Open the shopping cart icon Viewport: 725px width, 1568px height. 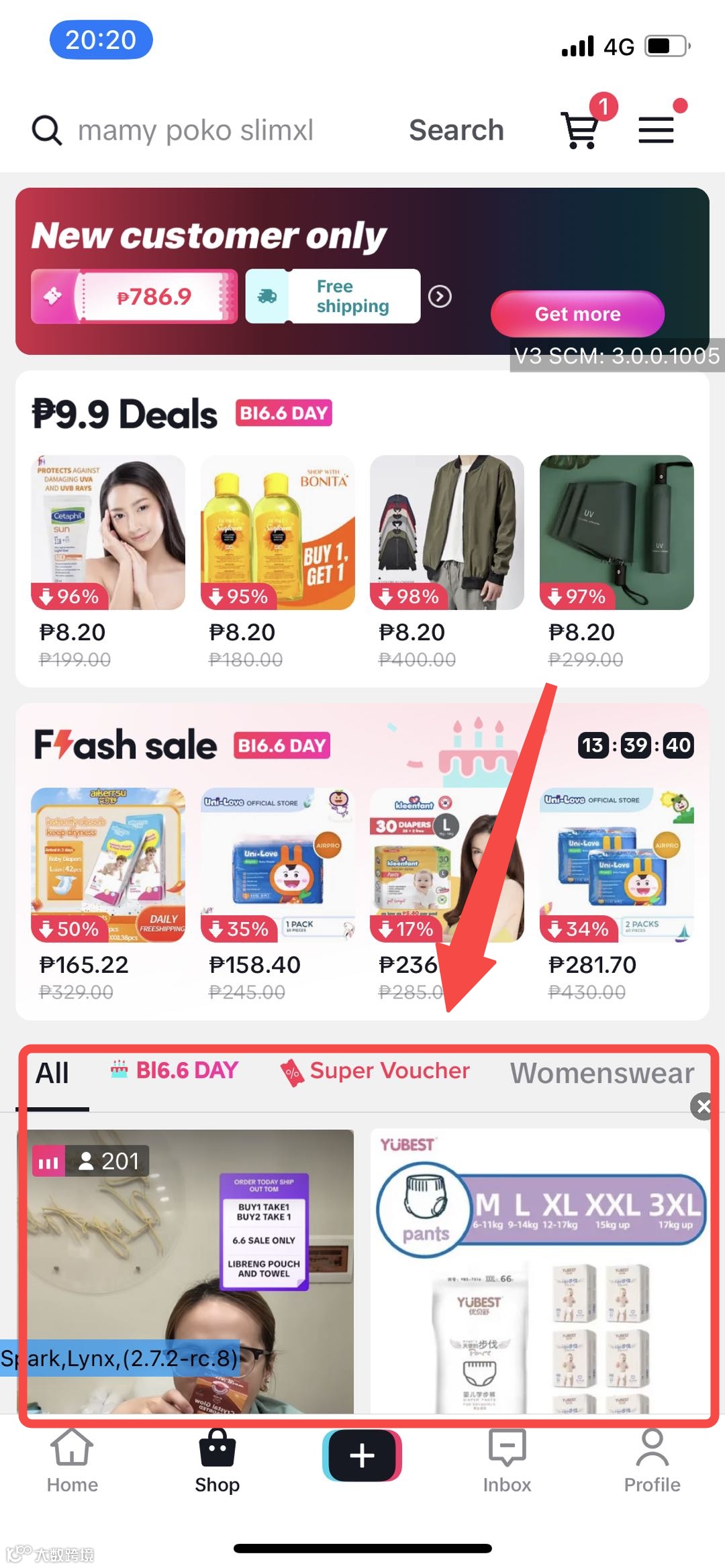(x=581, y=129)
